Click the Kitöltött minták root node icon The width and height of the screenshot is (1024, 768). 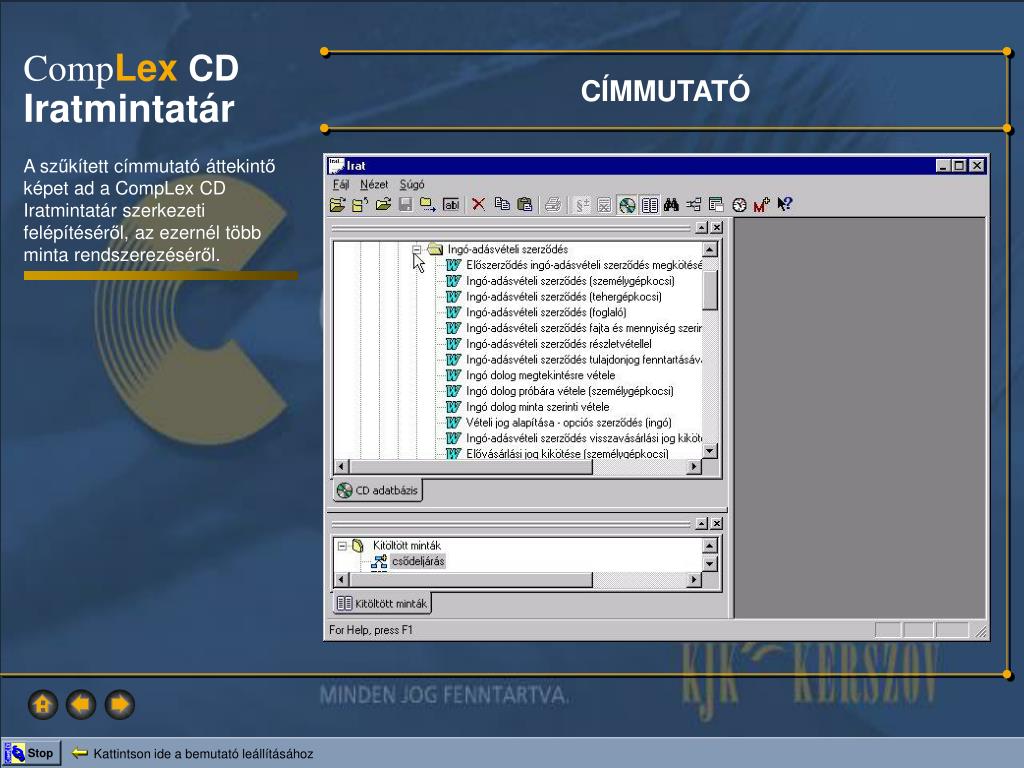click(x=358, y=545)
